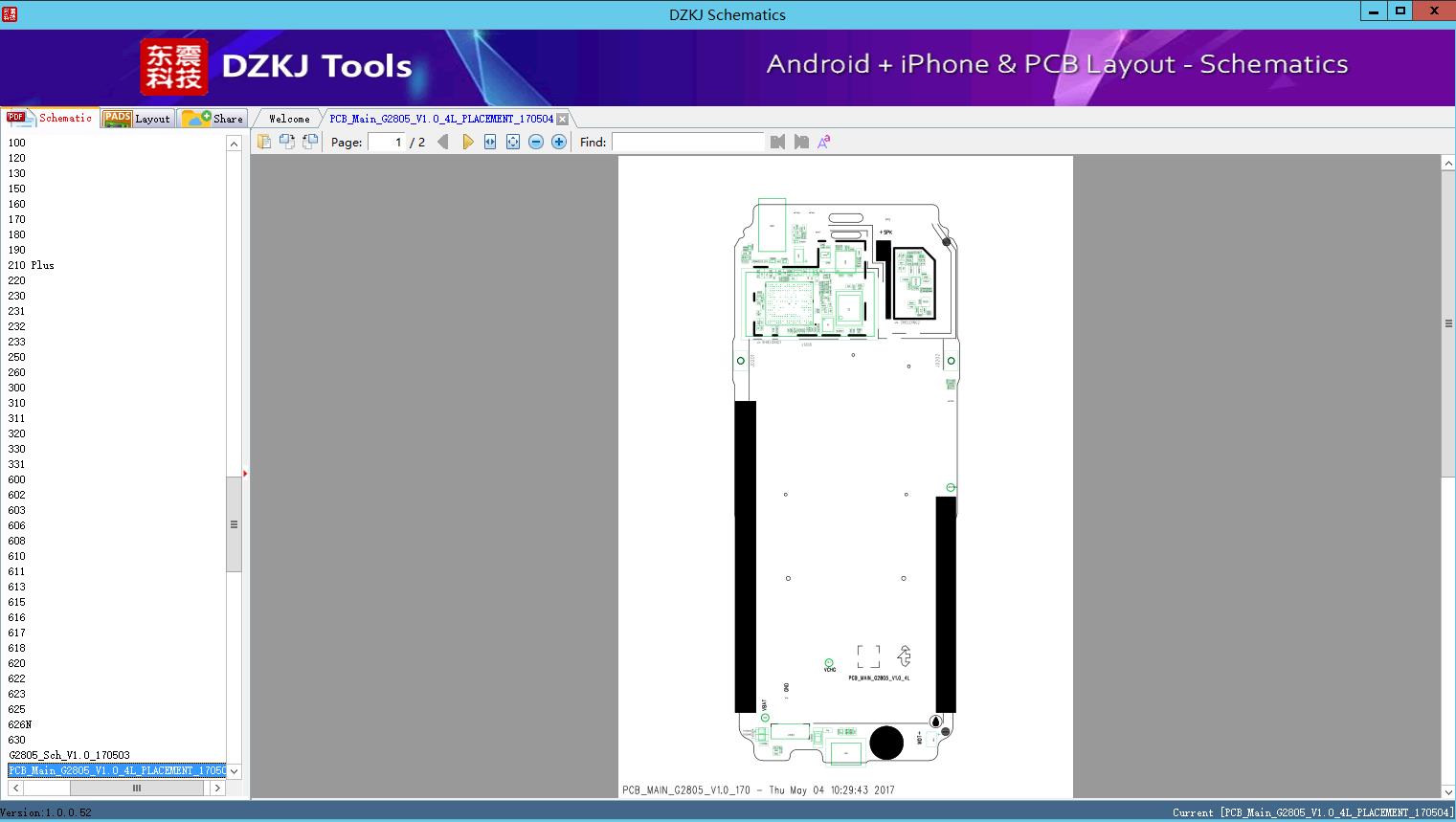Viewport: 1456px width, 822px height.
Task: Select model 190 in the list
Action: [x=17, y=250]
